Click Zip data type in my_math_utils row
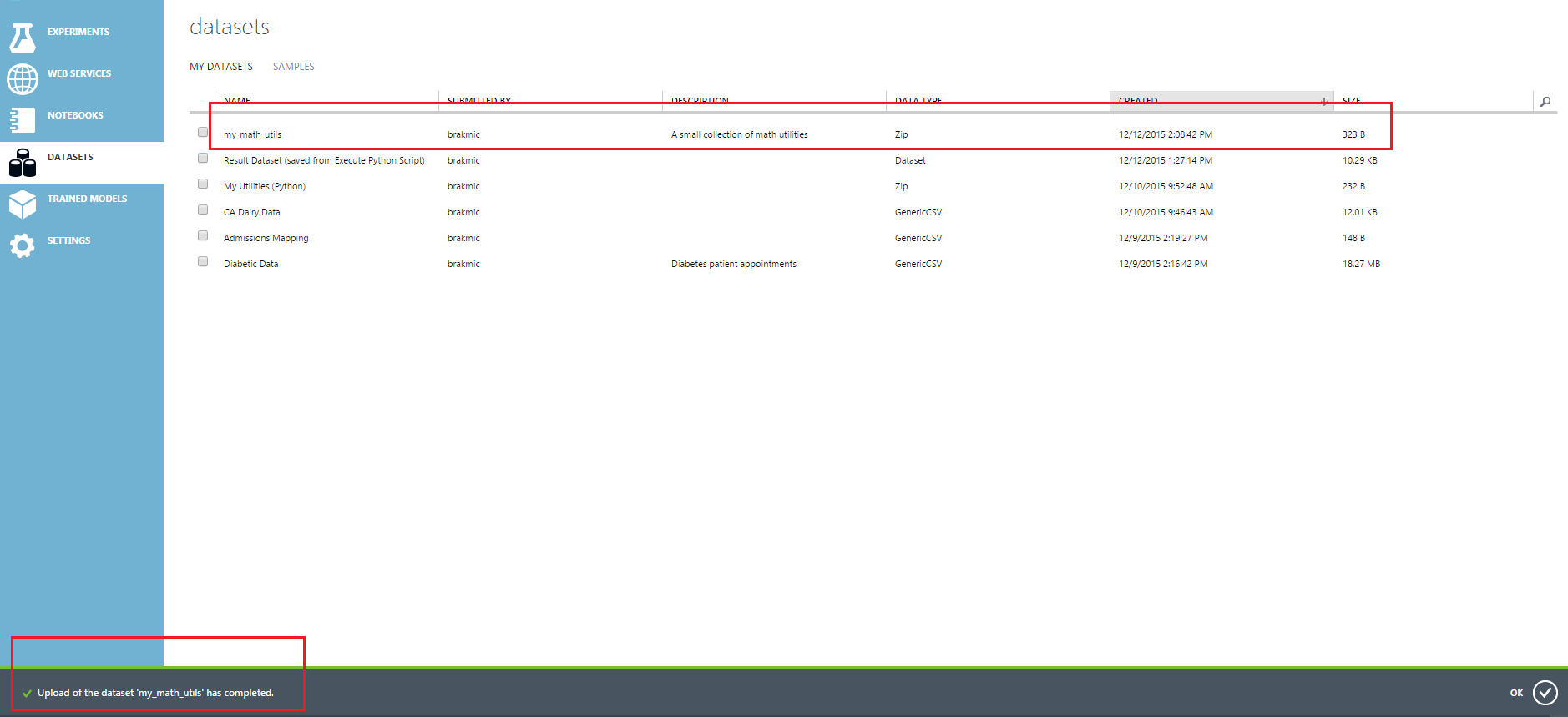Screen dimensions: 1568x717 point(902,134)
